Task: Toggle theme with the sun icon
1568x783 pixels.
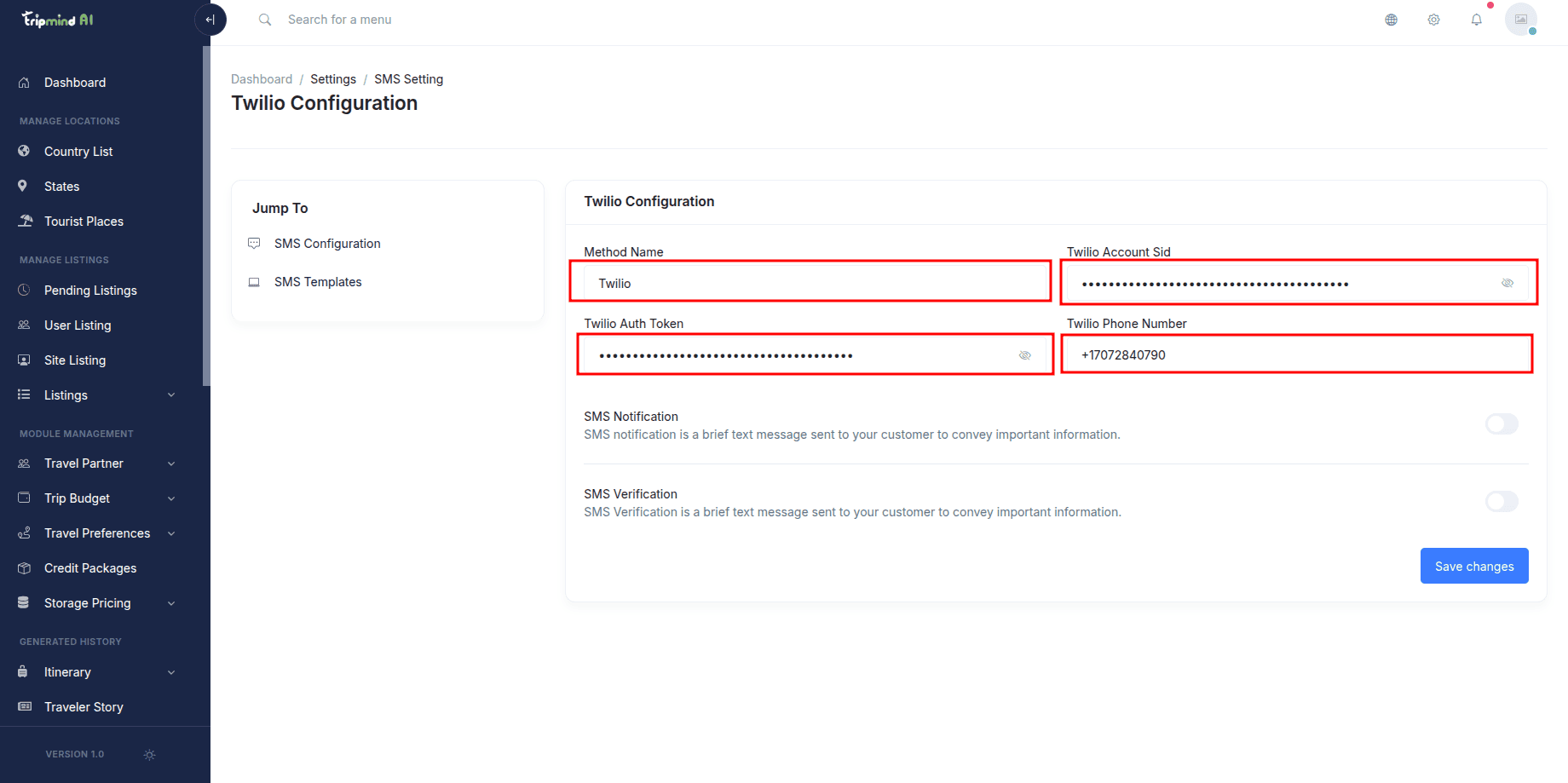Action: click(150, 755)
